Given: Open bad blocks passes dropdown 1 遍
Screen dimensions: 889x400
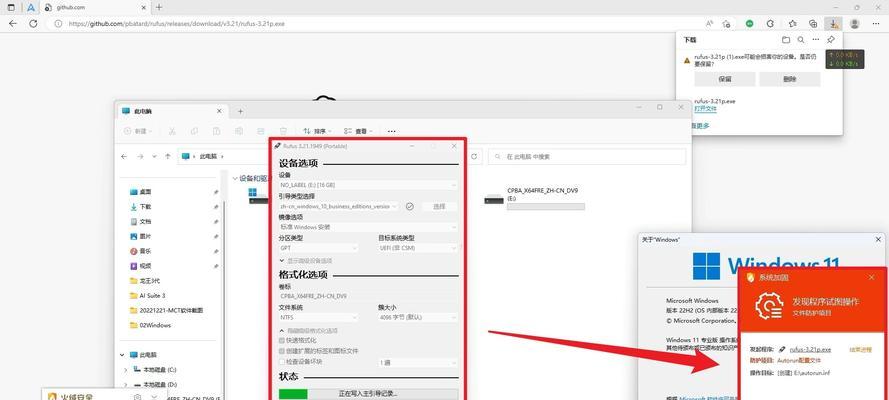Looking at the screenshot, I should click(x=418, y=362).
